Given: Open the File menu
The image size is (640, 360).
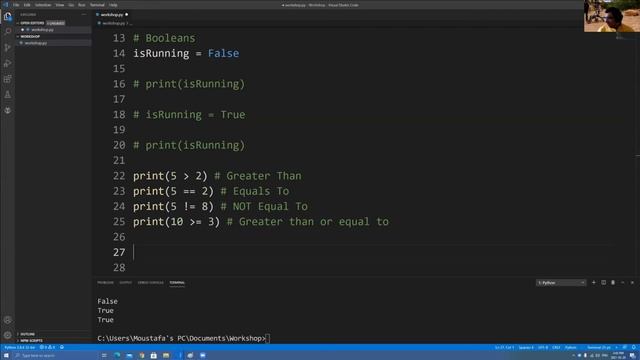Looking at the screenshot, I should pyautogui.click(x=16, y=5).
